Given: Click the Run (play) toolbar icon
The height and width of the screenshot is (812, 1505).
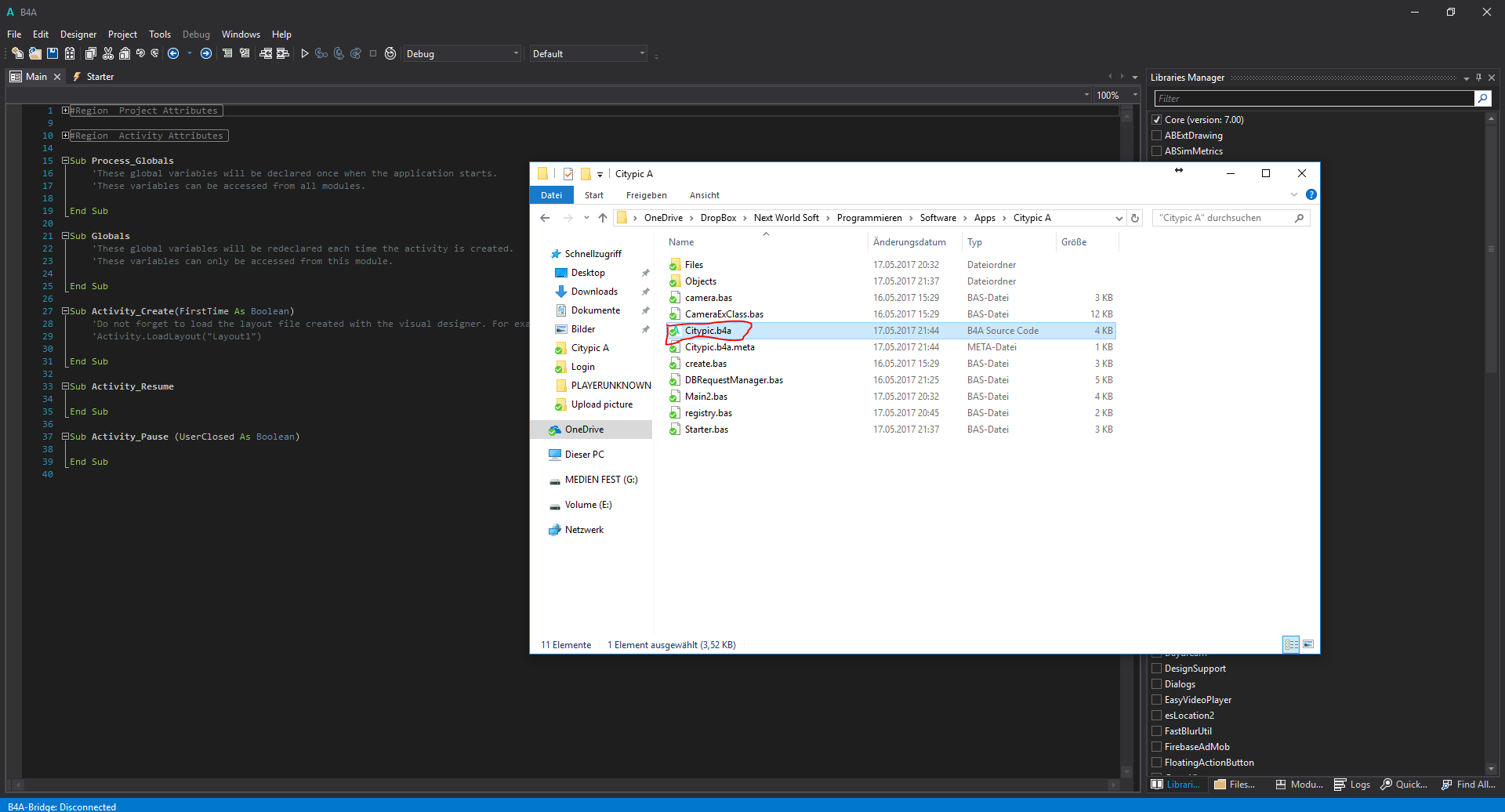Looking at the screenshot, I should [x=305, y=53].
